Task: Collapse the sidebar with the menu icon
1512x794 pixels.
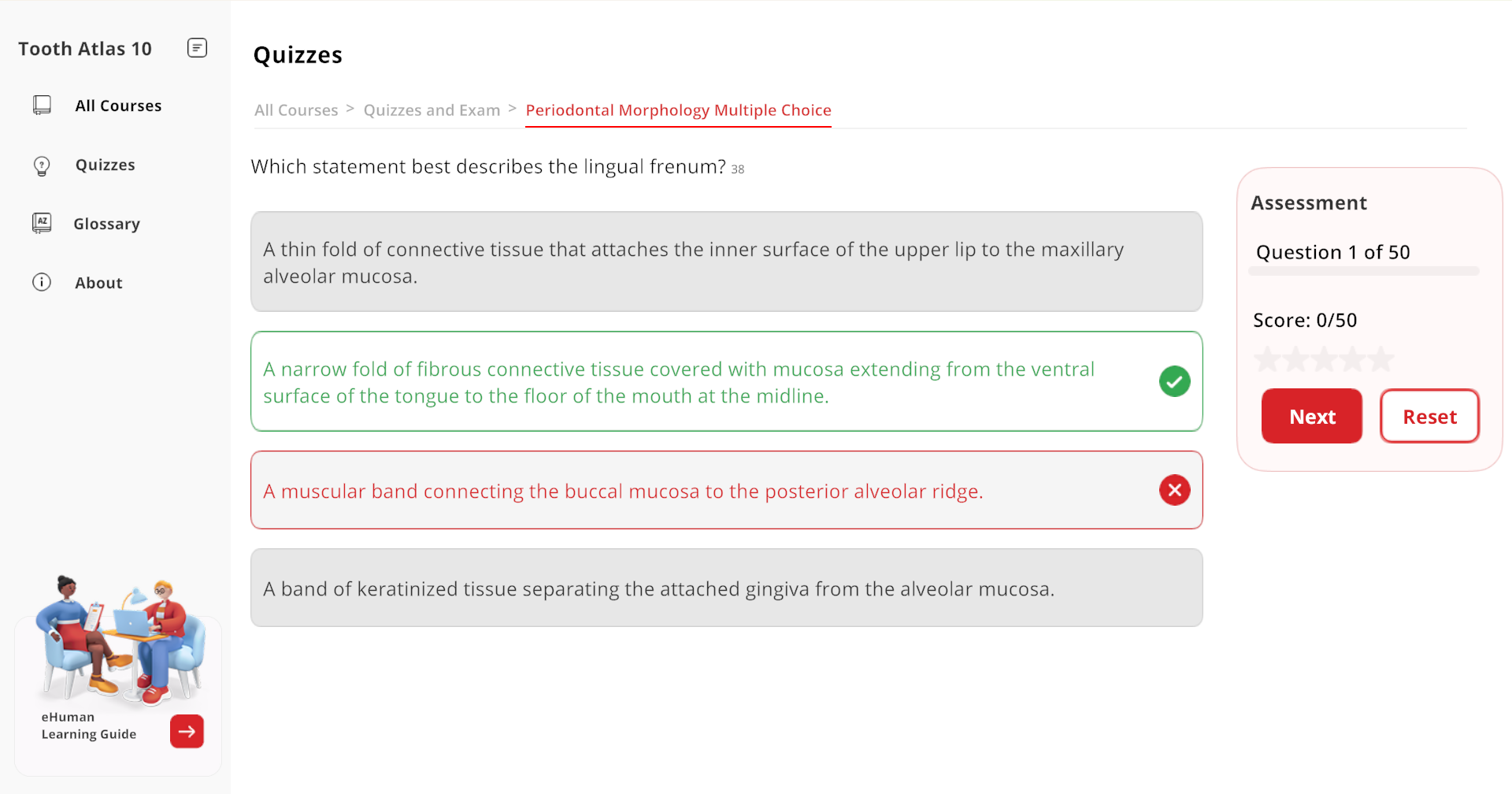Action: click(197, 48)
